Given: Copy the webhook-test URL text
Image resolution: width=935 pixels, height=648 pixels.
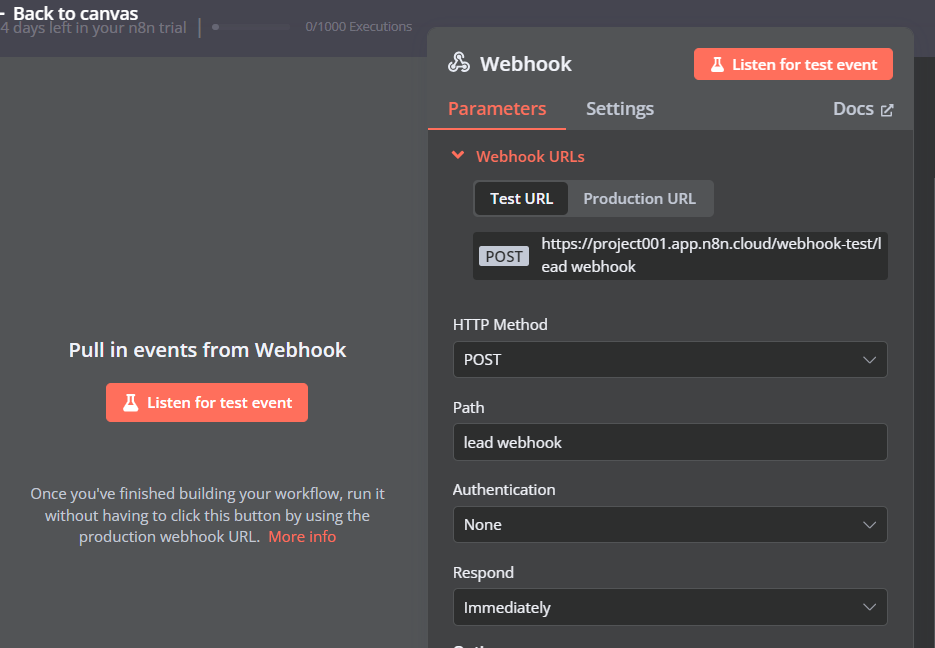Looking at the screenshot, I should tap(711, 255).
